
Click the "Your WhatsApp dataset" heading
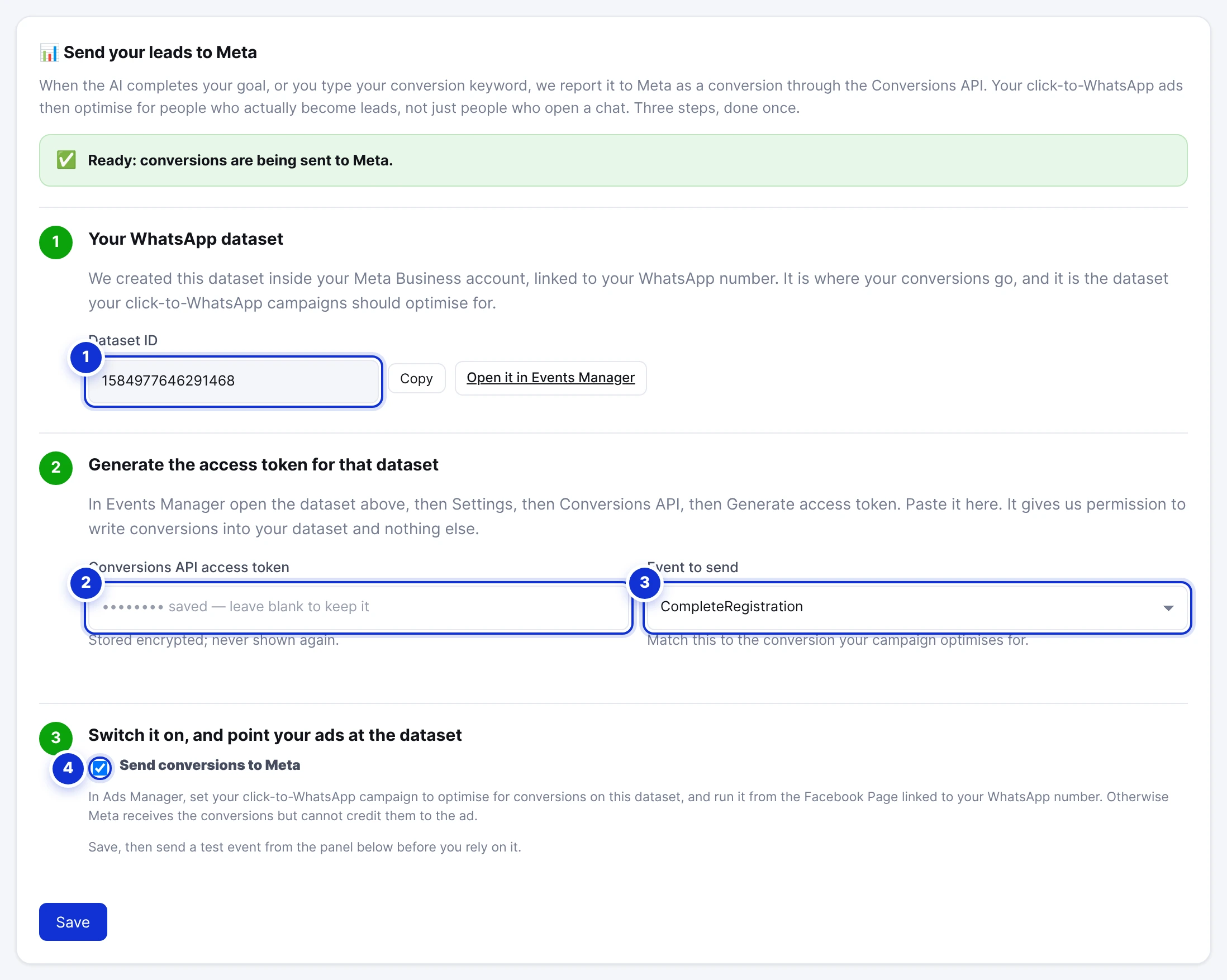[186, 239]
